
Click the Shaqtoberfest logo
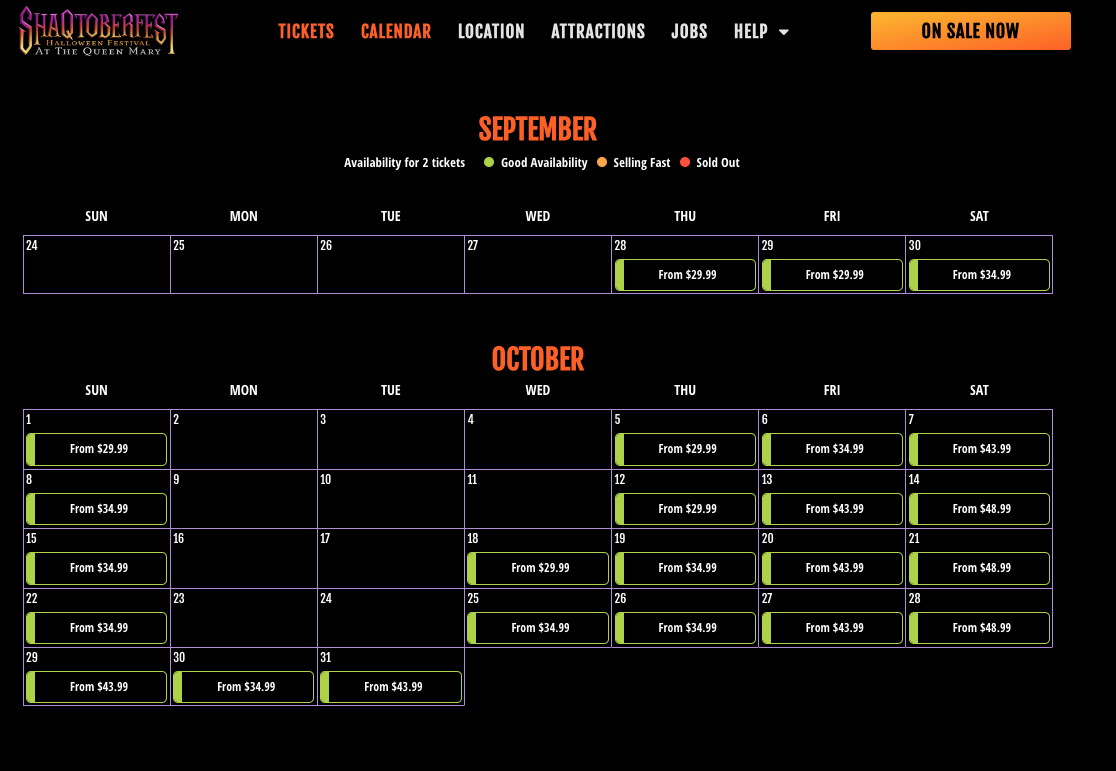point(98,31)
